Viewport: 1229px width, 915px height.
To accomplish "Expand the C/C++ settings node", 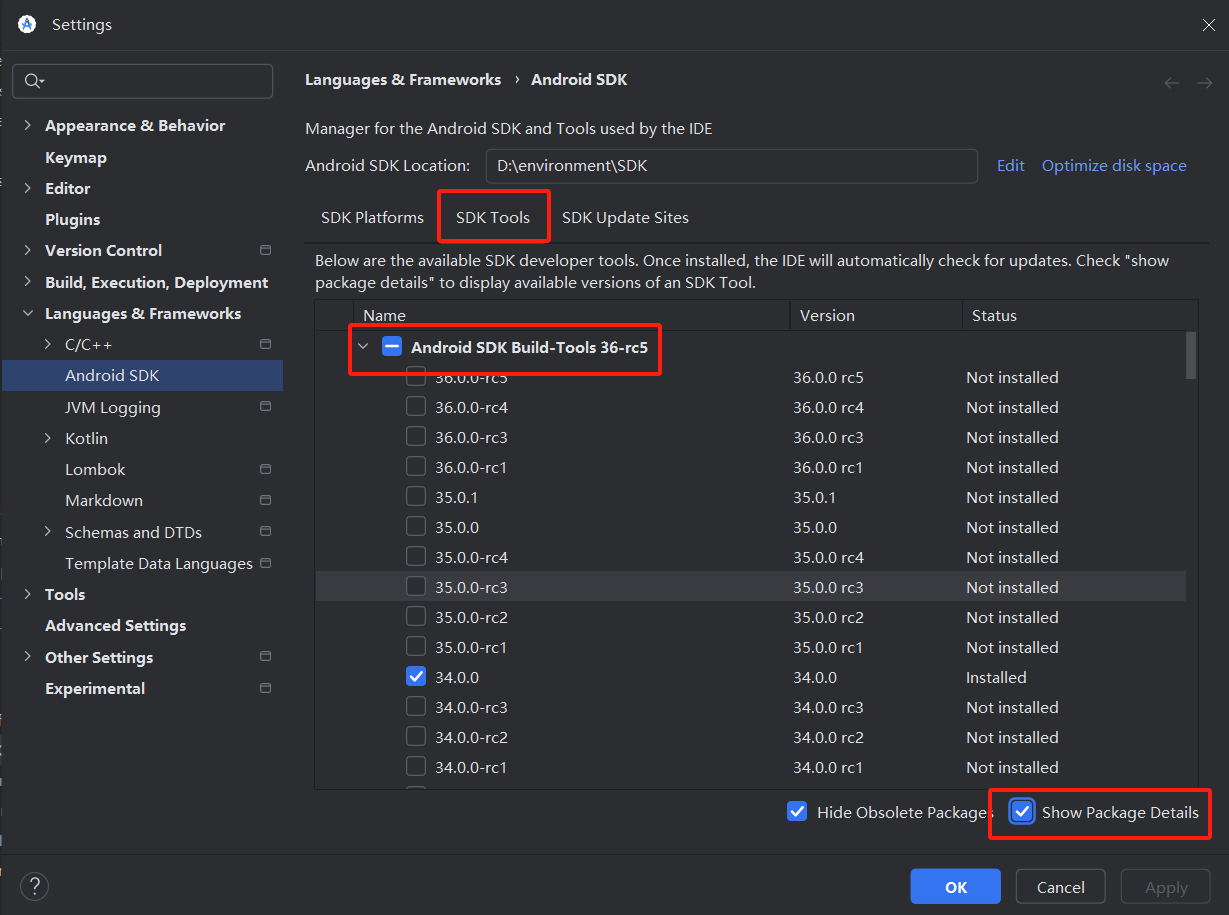I will (x=47, y=344).
